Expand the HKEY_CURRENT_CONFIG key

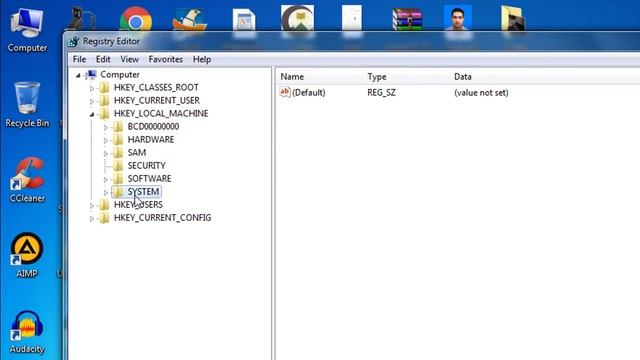pos(92,219)
